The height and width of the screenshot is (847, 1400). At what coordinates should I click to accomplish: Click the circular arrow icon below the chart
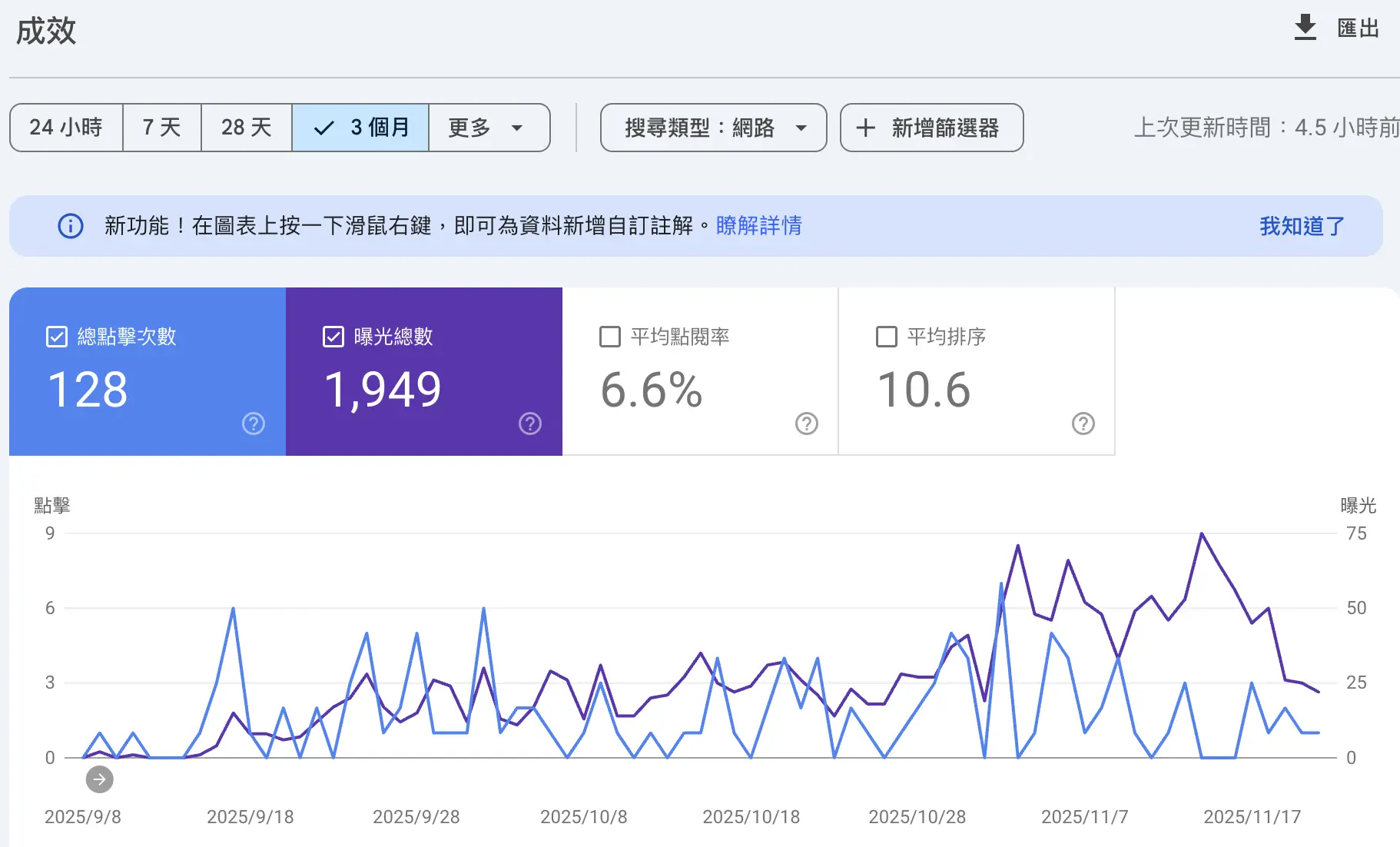[x=98, y=779]
